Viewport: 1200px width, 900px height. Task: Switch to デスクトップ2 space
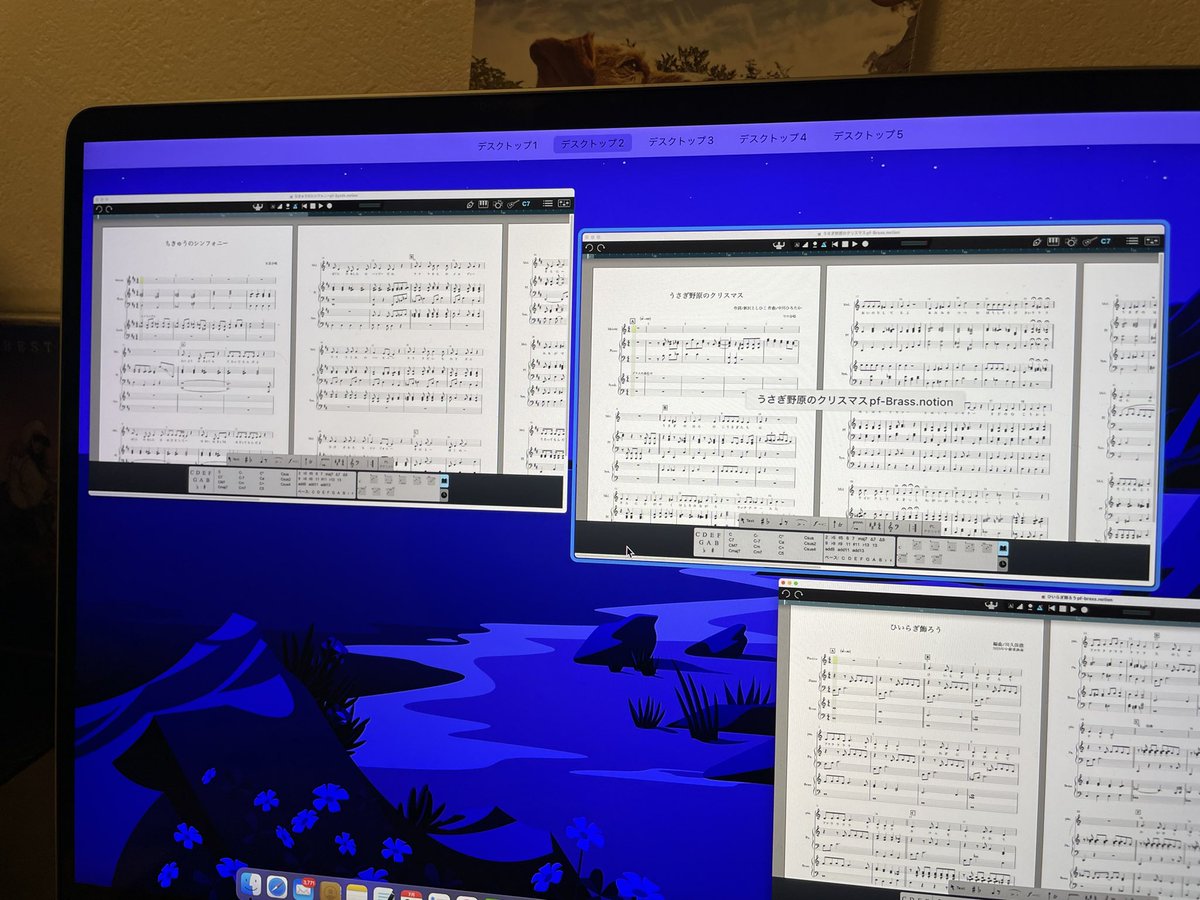[592, 143]
